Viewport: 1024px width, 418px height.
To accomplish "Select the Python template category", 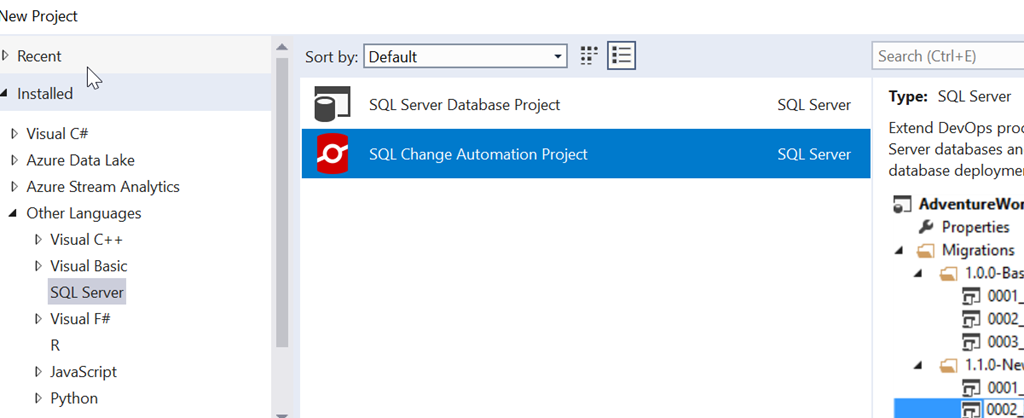I will (x=74, y=398).
